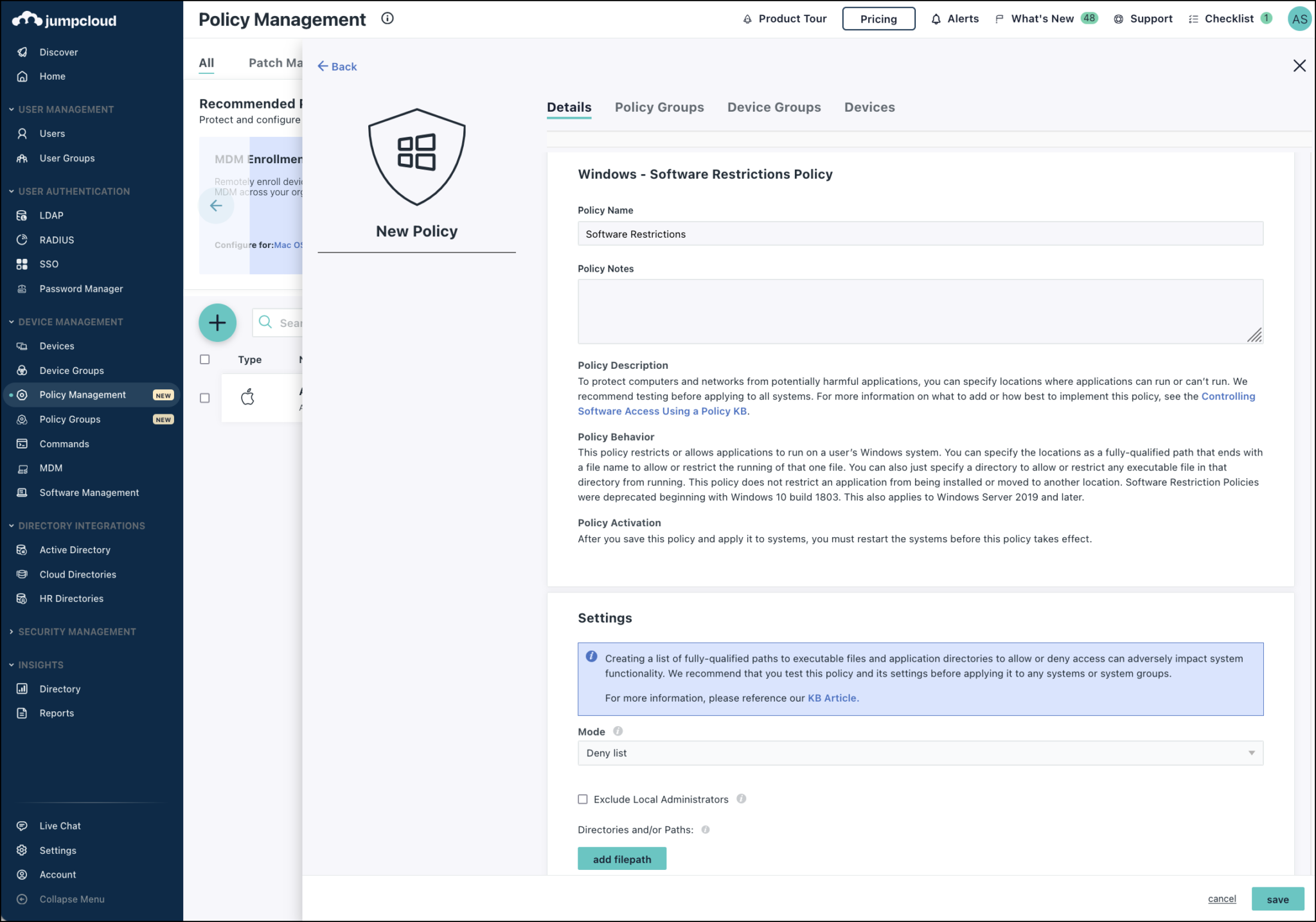Viewport: 1316px width, 922px height.
Task: Click the save button
Action: [x=1277, y=899]
